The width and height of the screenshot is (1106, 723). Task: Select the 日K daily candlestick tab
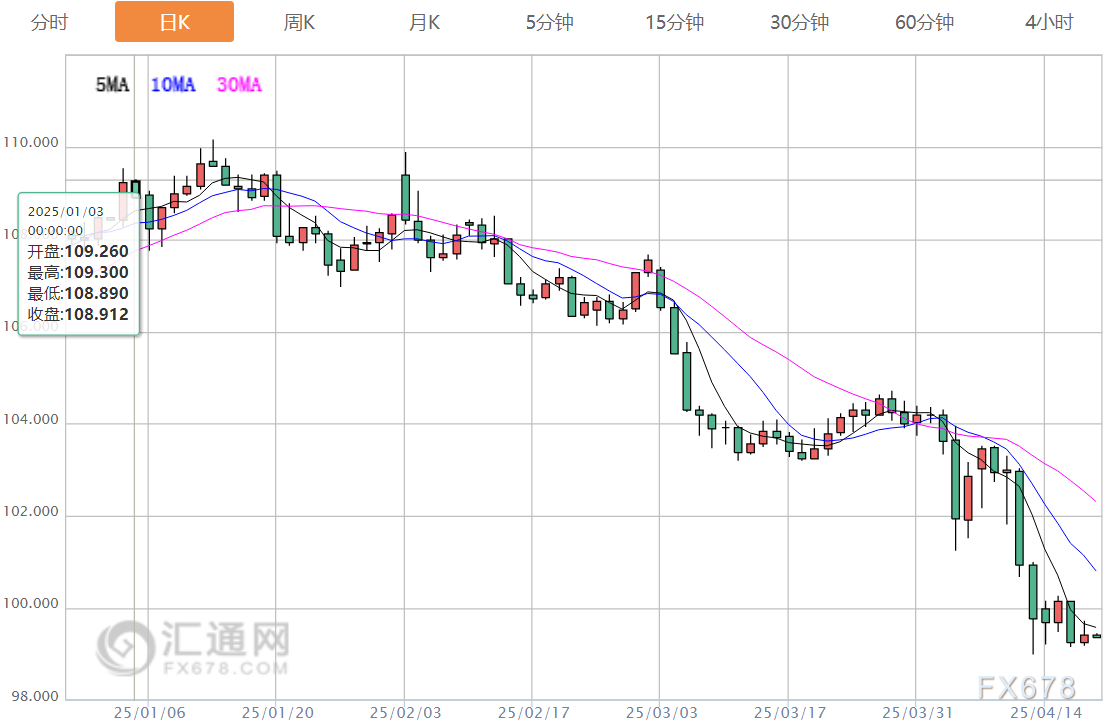(174, 21)
